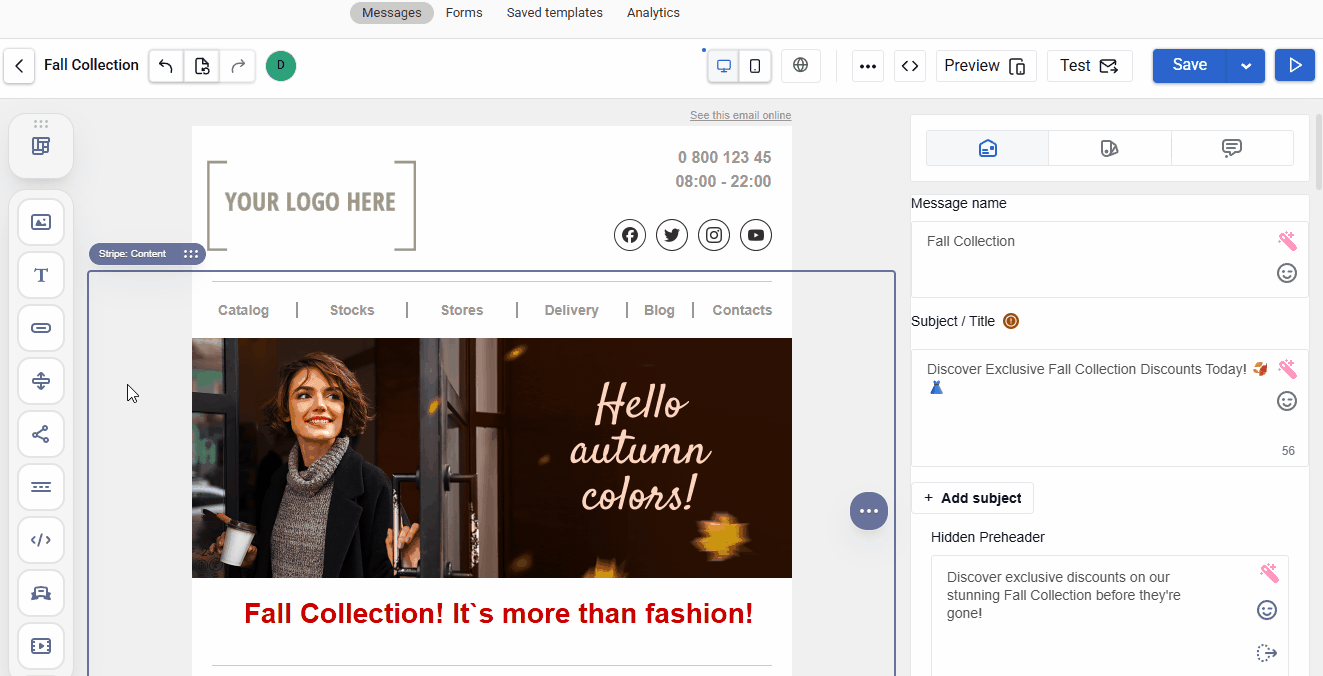
Task: Open the message settings panel tab
Action: coord(987,148)
